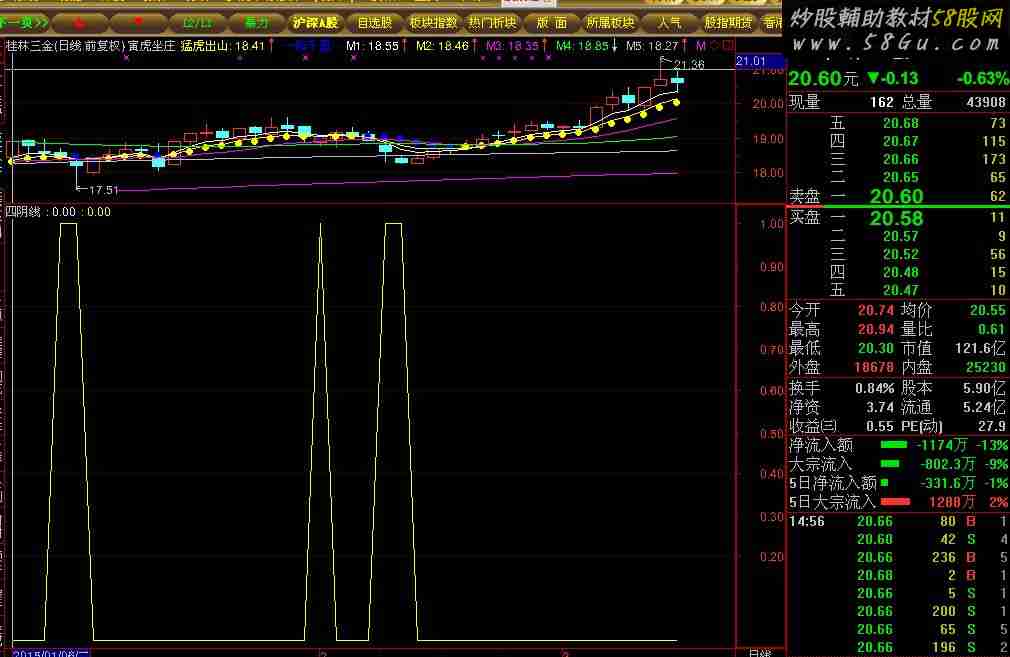
Task: Click the 四阴线 : 0.00 : 0.00 indicator label
Action: (x=58, y=212)
